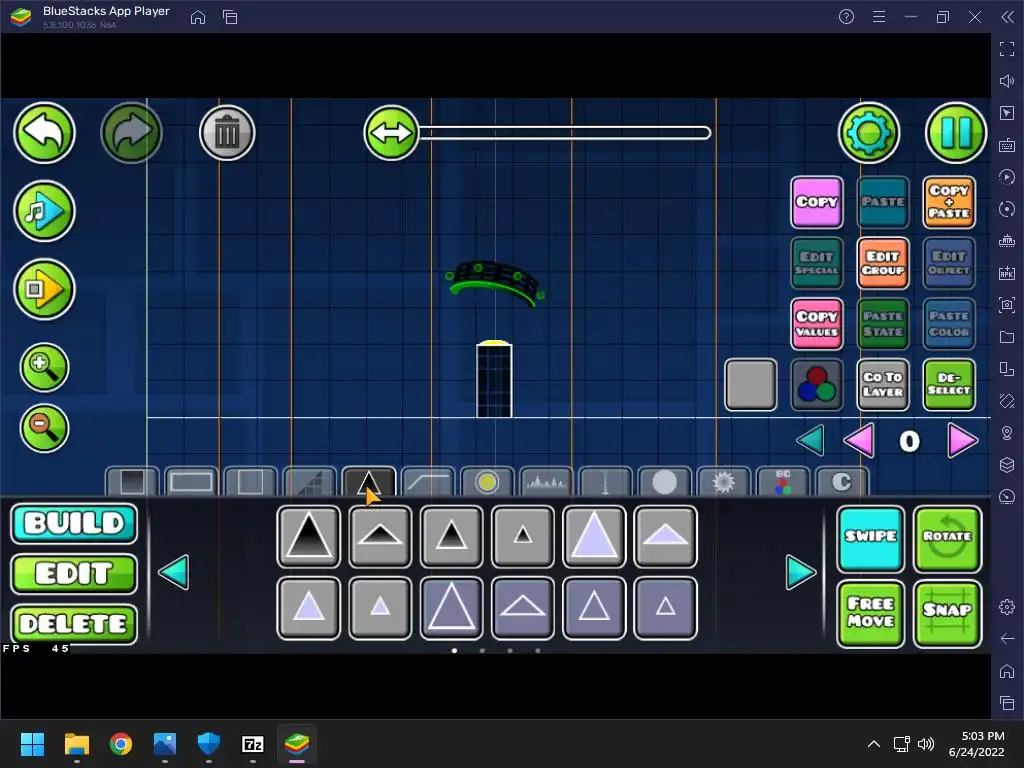Toggle the Free Move button
The height and width of the screenshot is (768, 1024).
(871, 614)
